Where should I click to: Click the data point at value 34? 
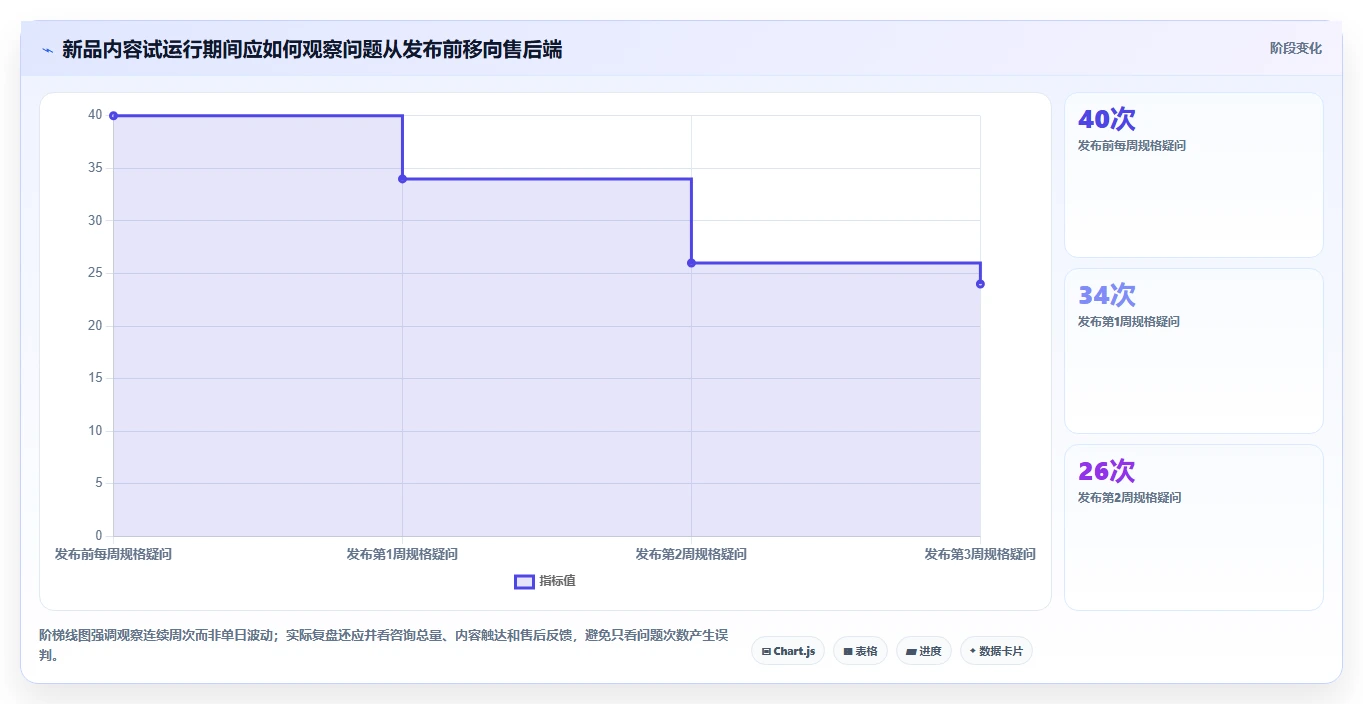[402, 179]
